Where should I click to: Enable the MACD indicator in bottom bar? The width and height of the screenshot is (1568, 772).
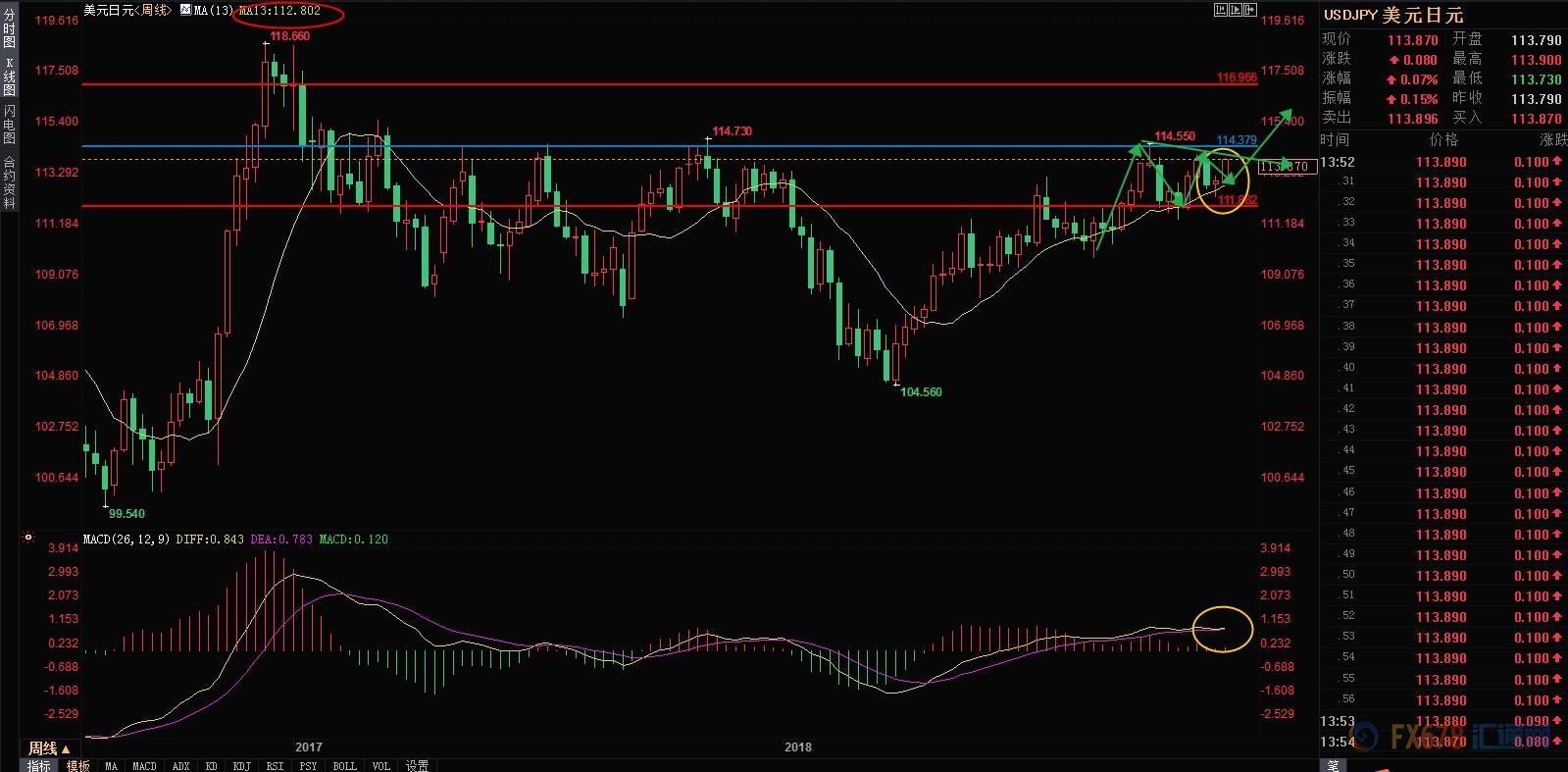tap(144, 765)
